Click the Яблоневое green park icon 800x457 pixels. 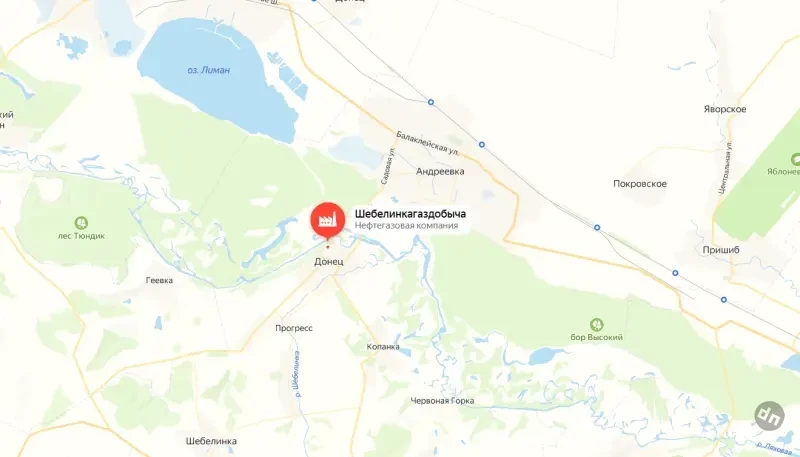click(796, 160)
